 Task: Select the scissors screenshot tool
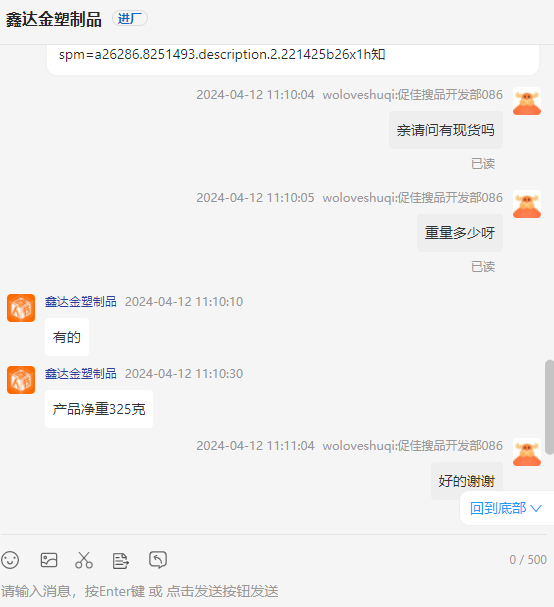point(84,560)
